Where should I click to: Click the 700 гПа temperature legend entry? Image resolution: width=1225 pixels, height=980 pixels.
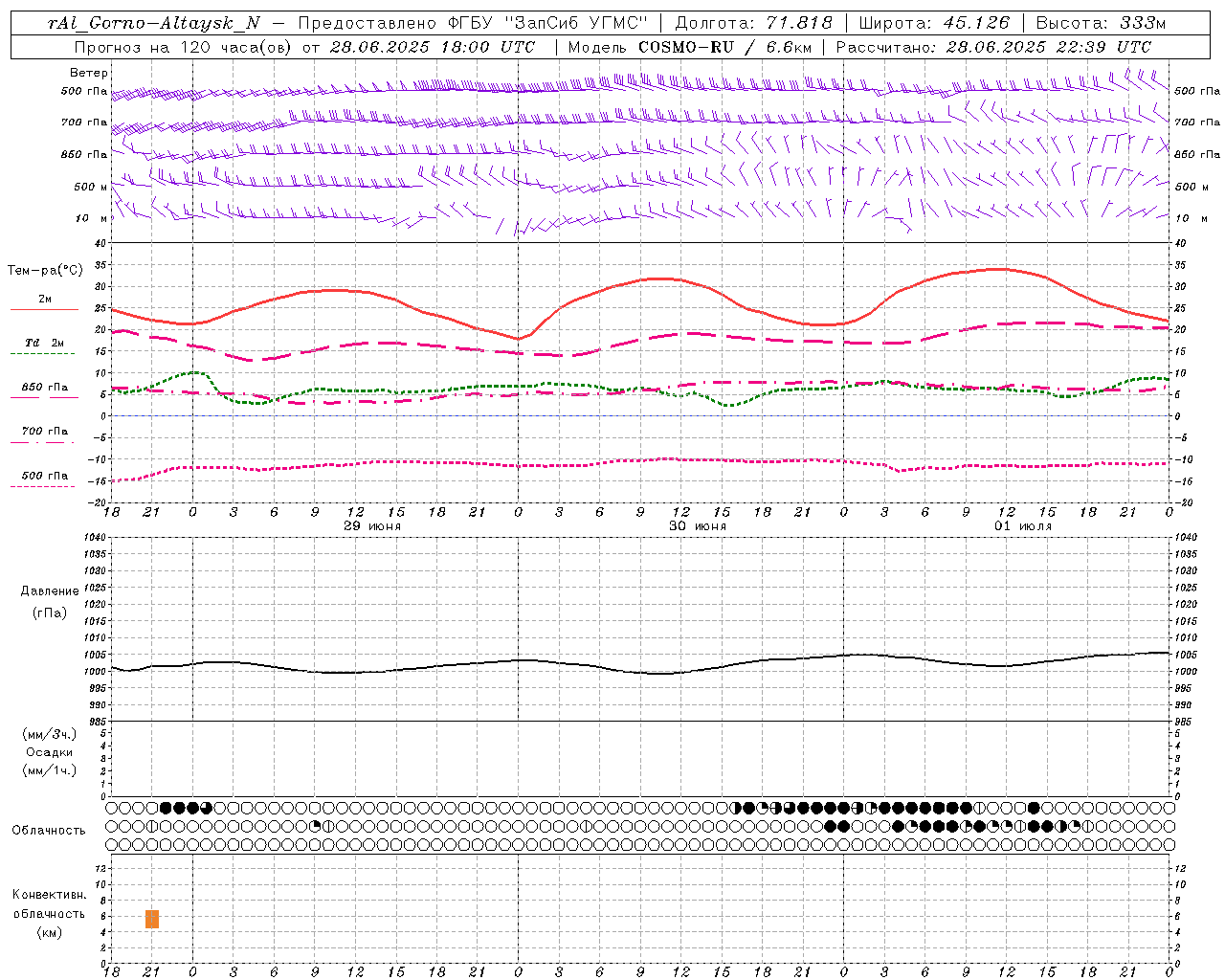click(x=44, y=431)
